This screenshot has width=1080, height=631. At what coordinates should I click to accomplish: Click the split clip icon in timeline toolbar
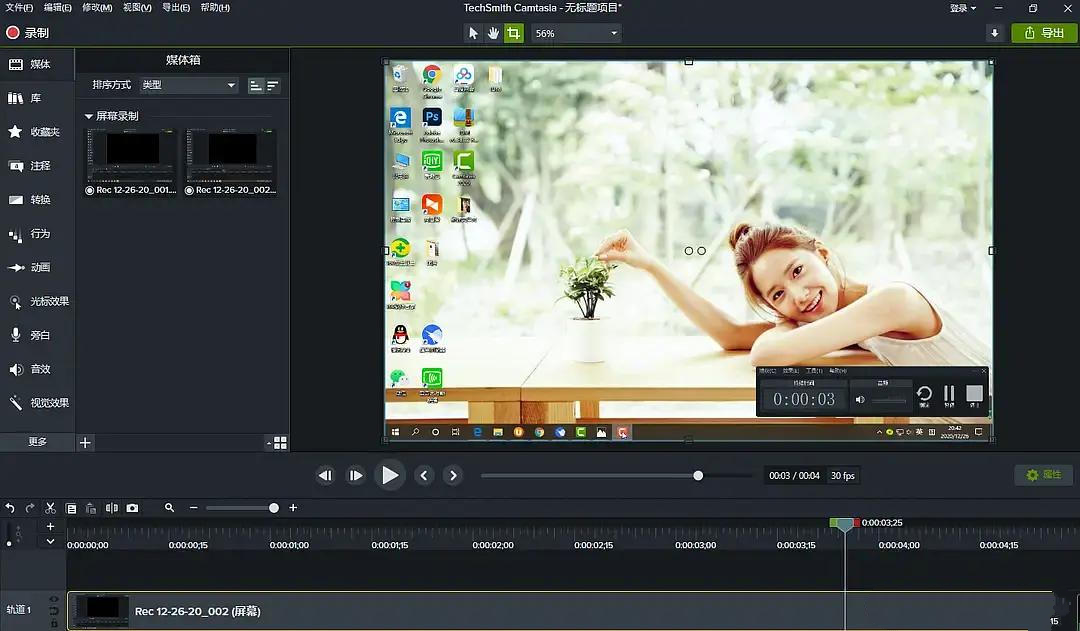[112, 508]
